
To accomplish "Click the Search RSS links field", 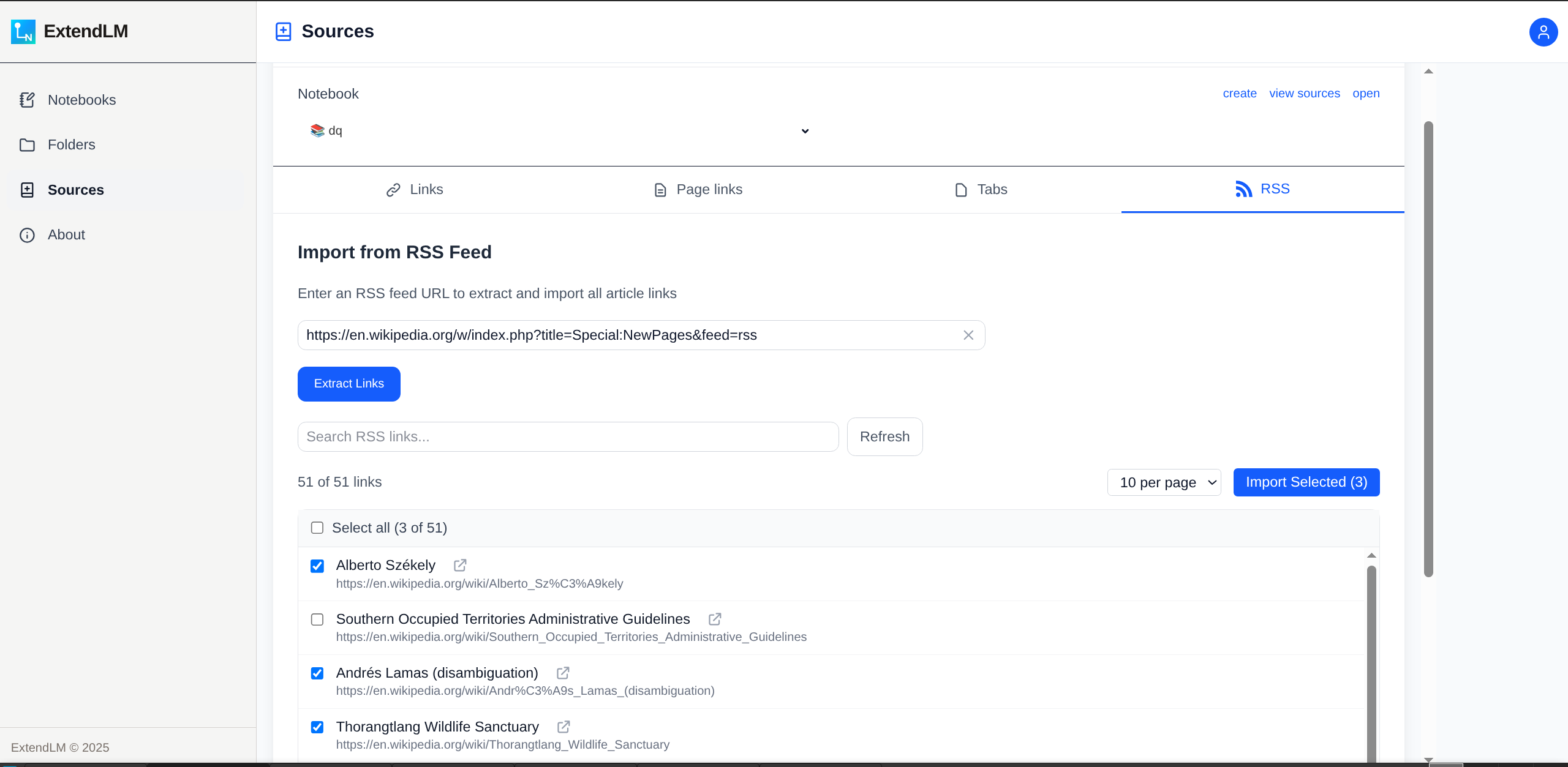I will [x=568, y=436].
